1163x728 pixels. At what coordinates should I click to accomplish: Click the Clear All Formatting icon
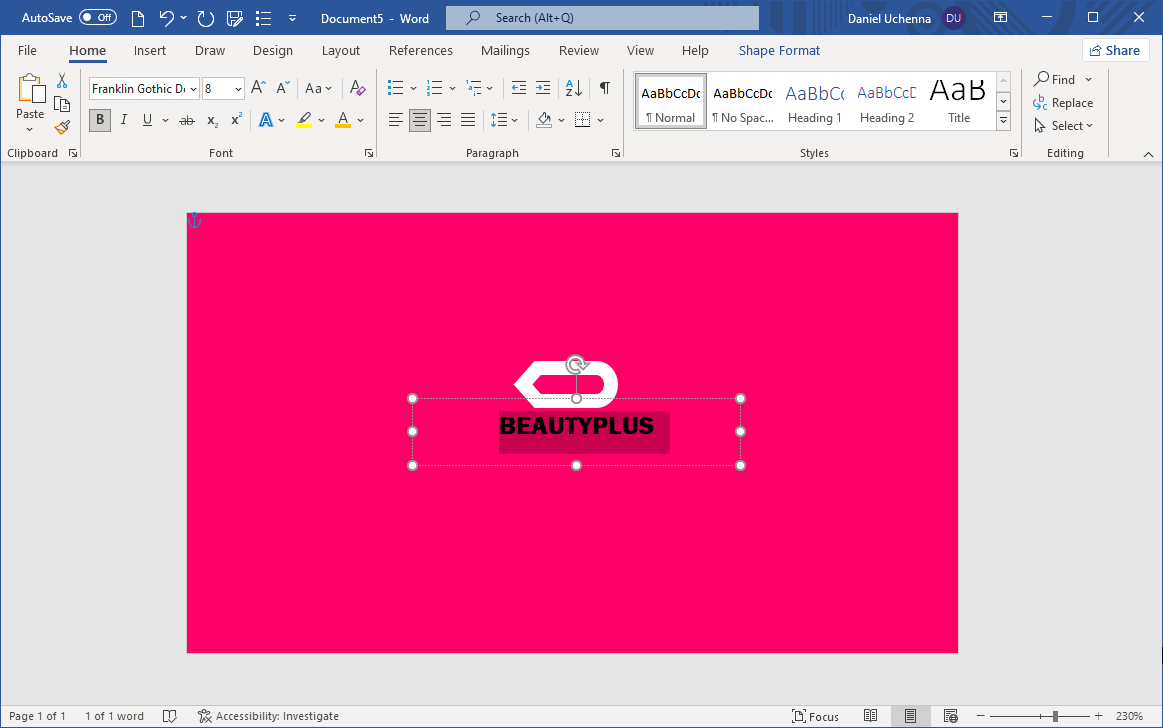point(358,88)
